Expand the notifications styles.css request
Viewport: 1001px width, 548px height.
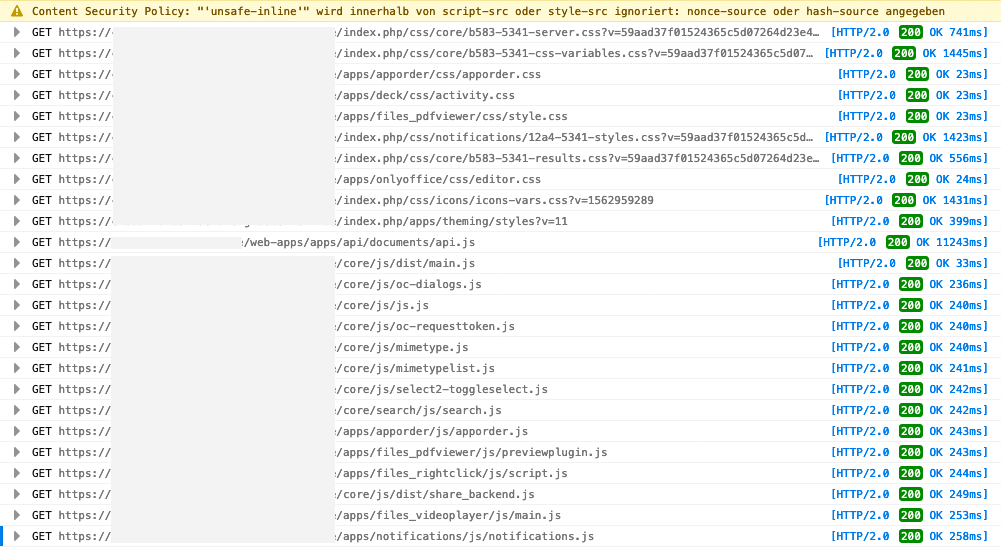coord(17,137)
